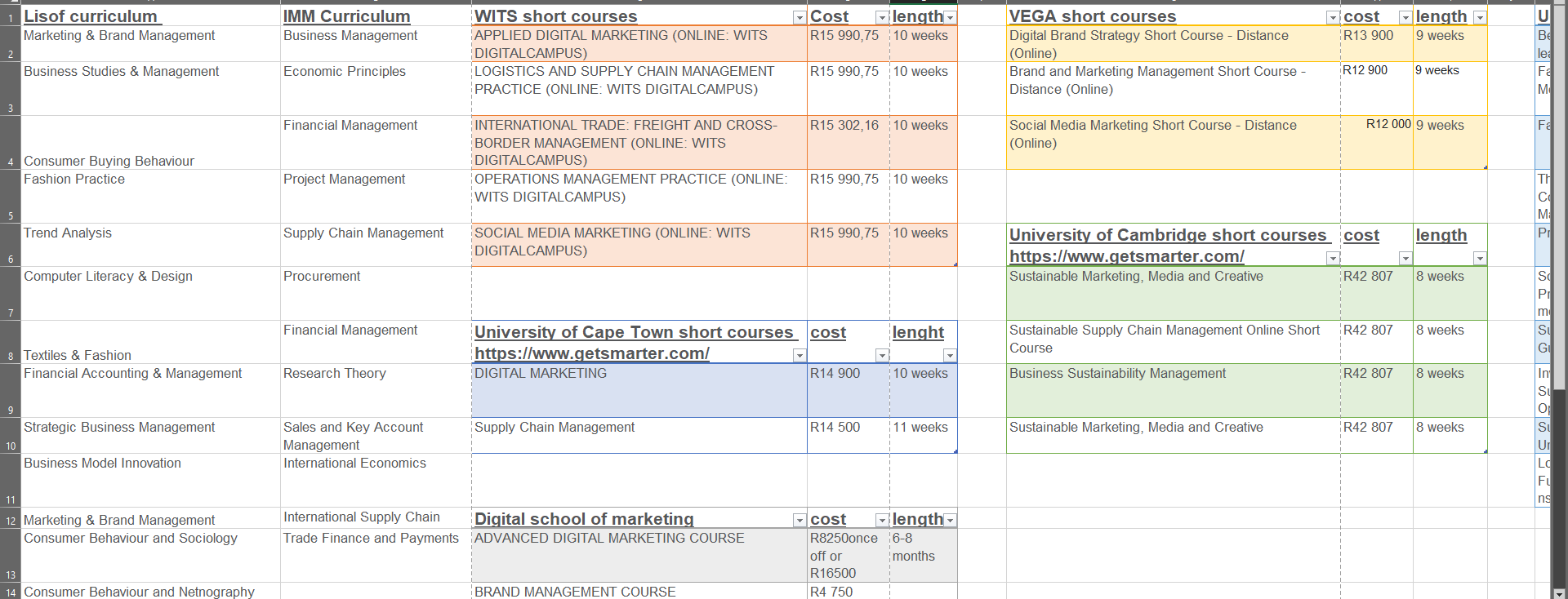Image resolution: width=1568 pixels, height=599 pixels.
Task: Select the R15 302,16 cost cell
Action: click(849, 143)
